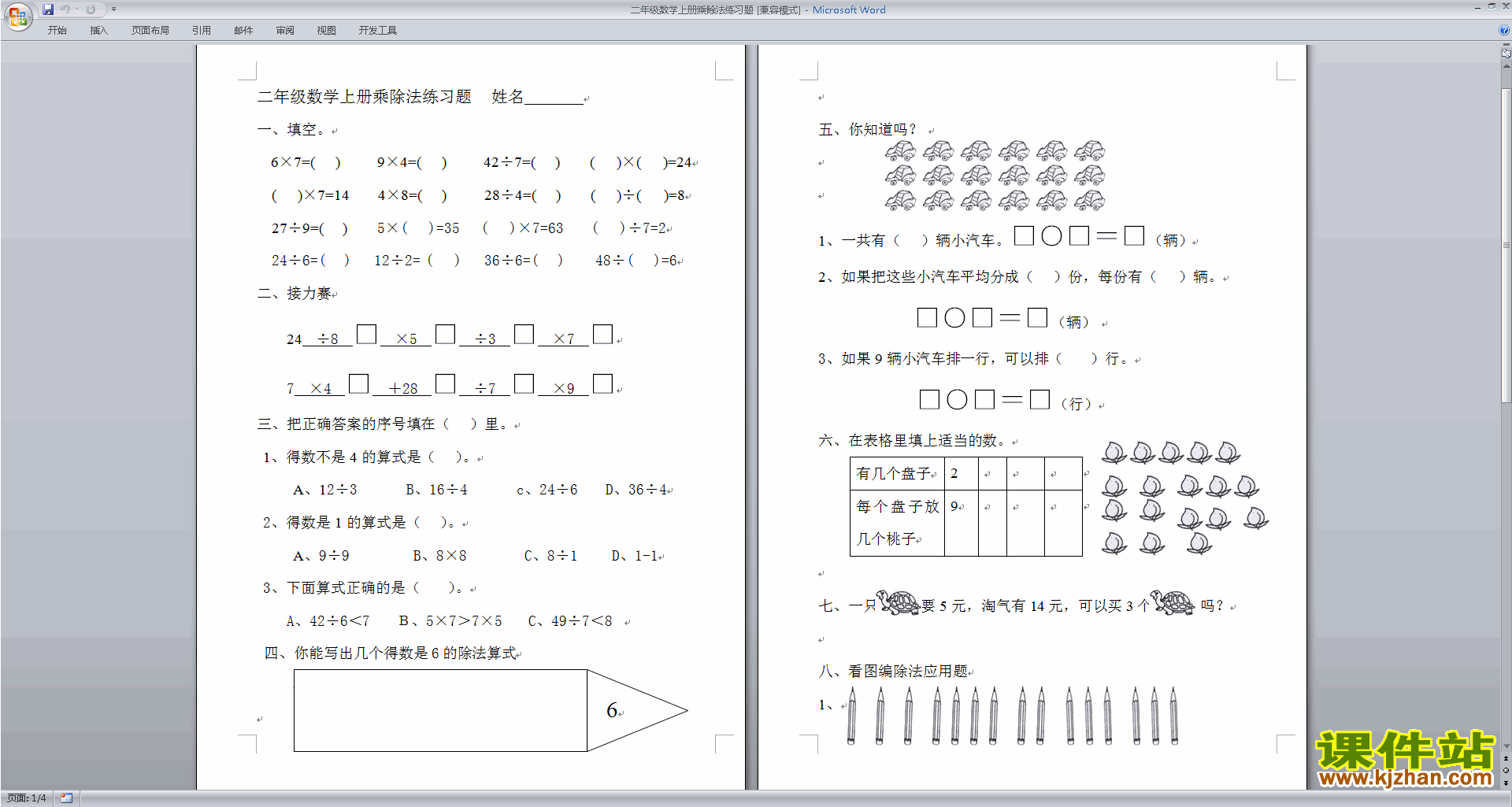The image size is (1512, 807).
Task: Open Word Help with the blue question icon
Action: point(1503,30)
